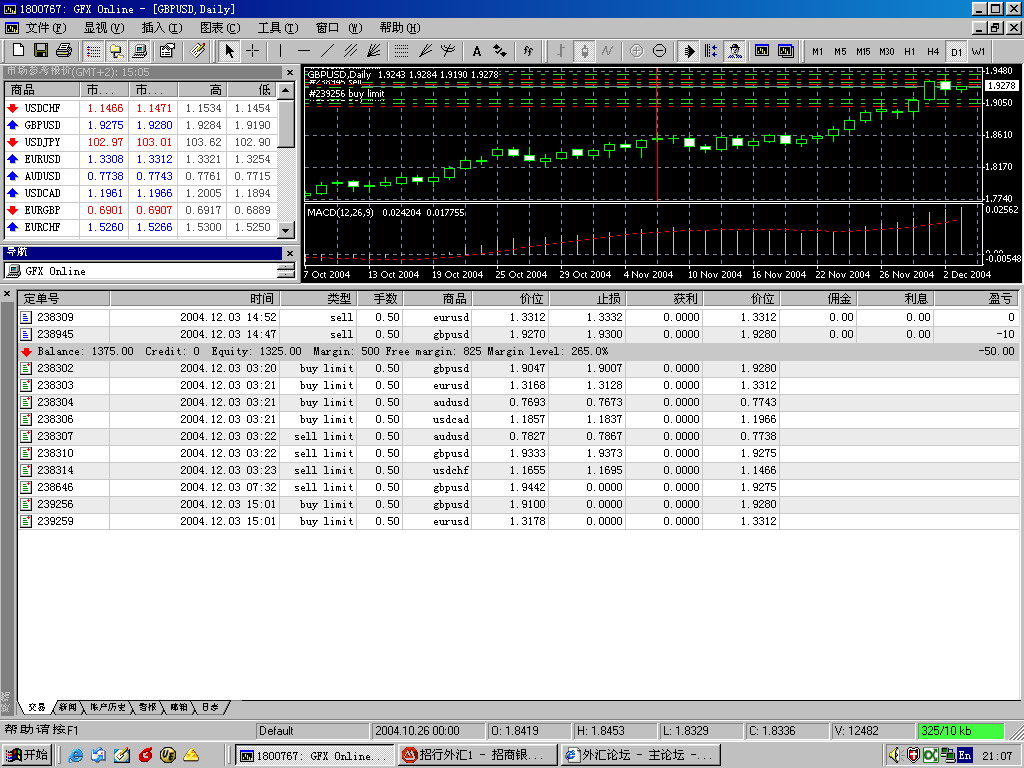Select the Fibonacci fan tool
This screenshot has width=1024, height=768.
425,50
